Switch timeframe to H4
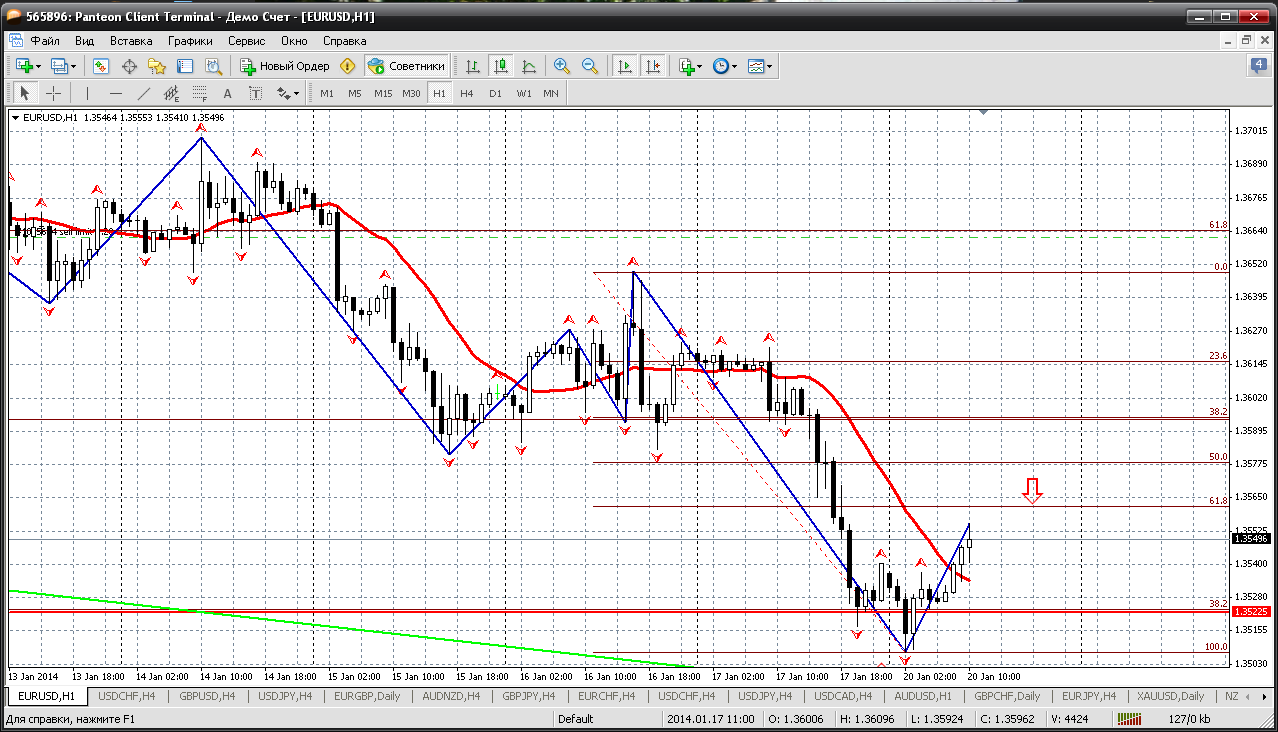The width and height of the screenshot is (1278, 732). click(467, 93)
